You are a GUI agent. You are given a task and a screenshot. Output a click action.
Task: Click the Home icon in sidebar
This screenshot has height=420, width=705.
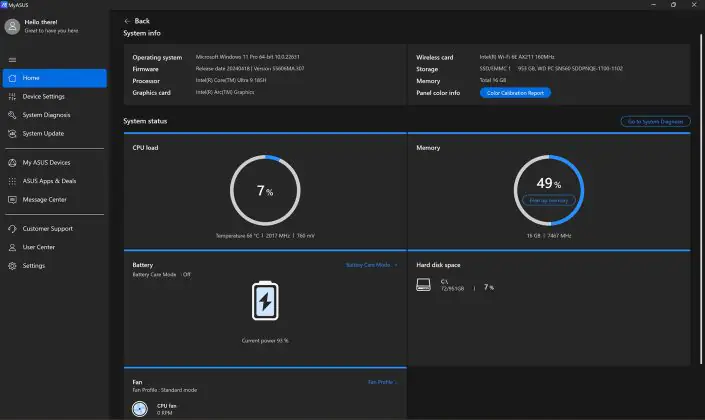coord(12,78)
